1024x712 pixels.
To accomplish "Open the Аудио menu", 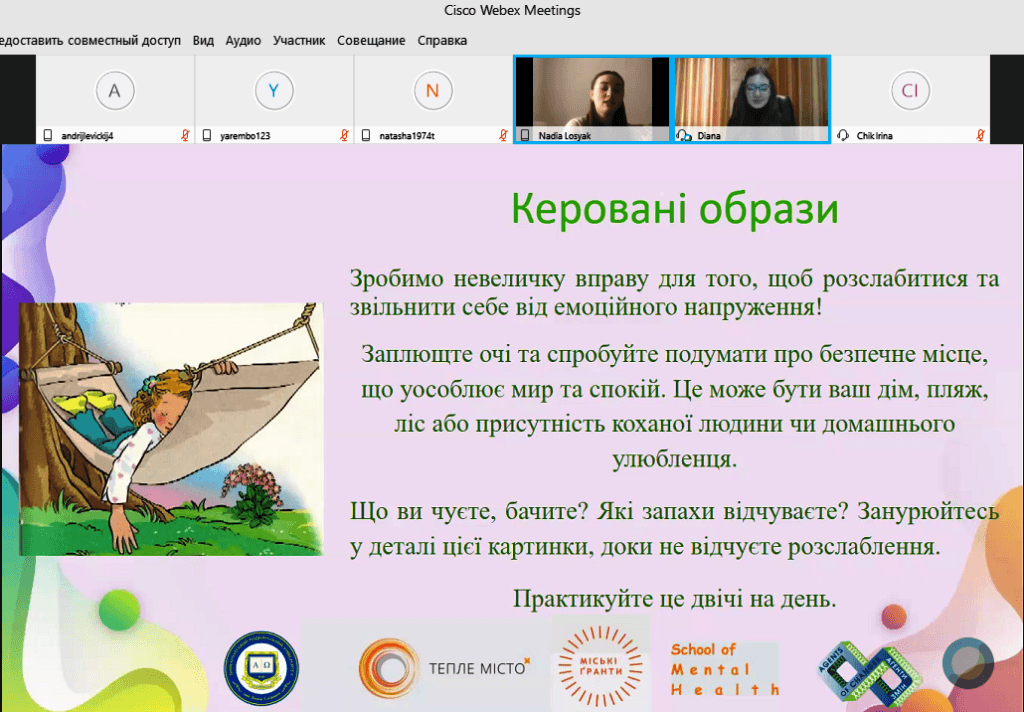I will [x=243, y=40].
